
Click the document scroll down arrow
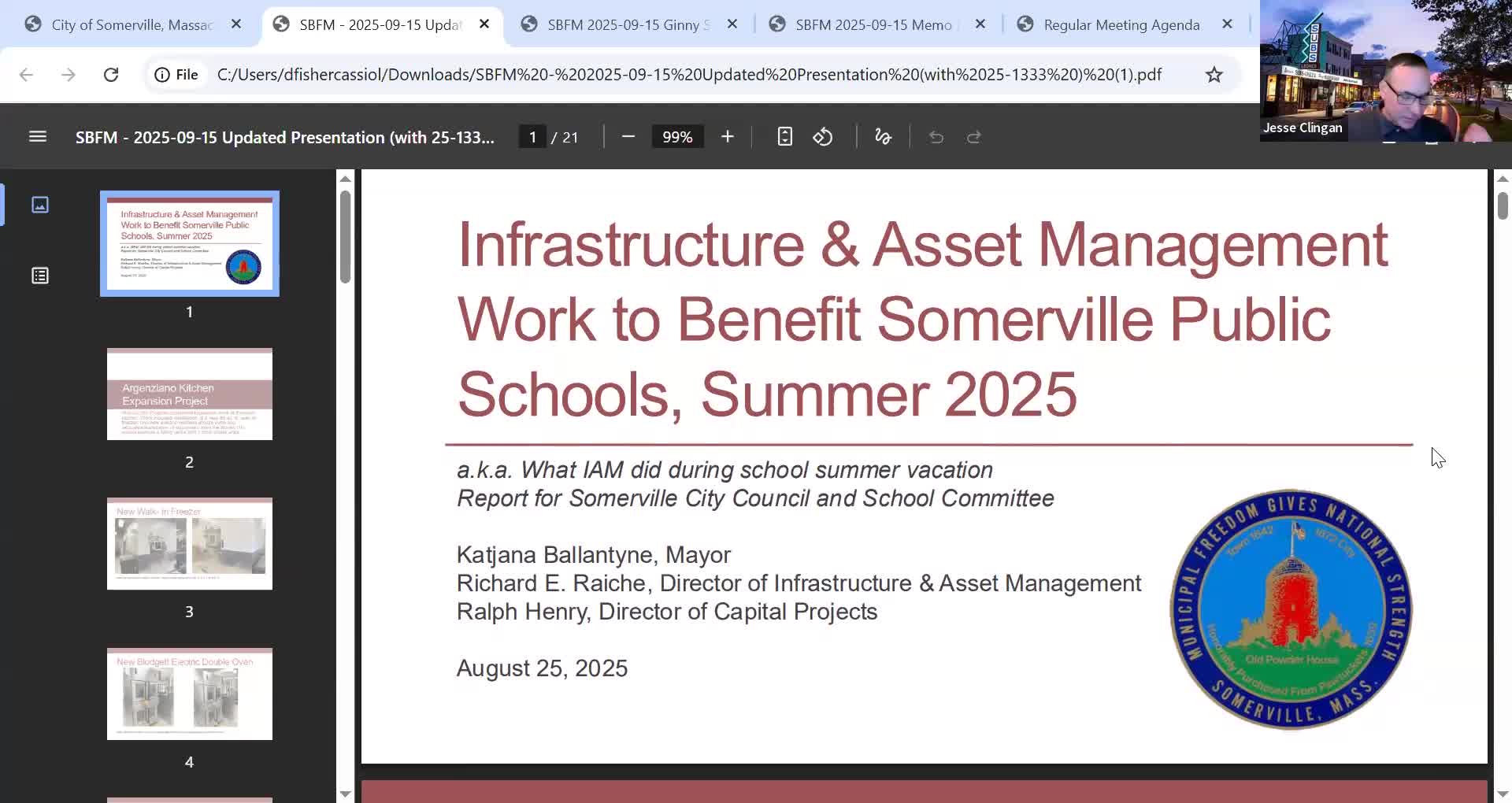coord(1503,794)
